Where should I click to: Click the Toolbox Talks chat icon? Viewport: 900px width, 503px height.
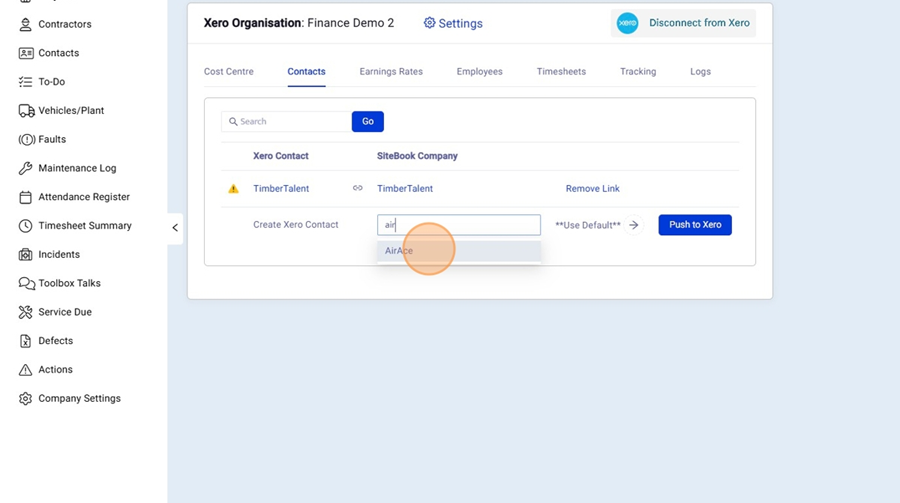[x=26, y=284]
